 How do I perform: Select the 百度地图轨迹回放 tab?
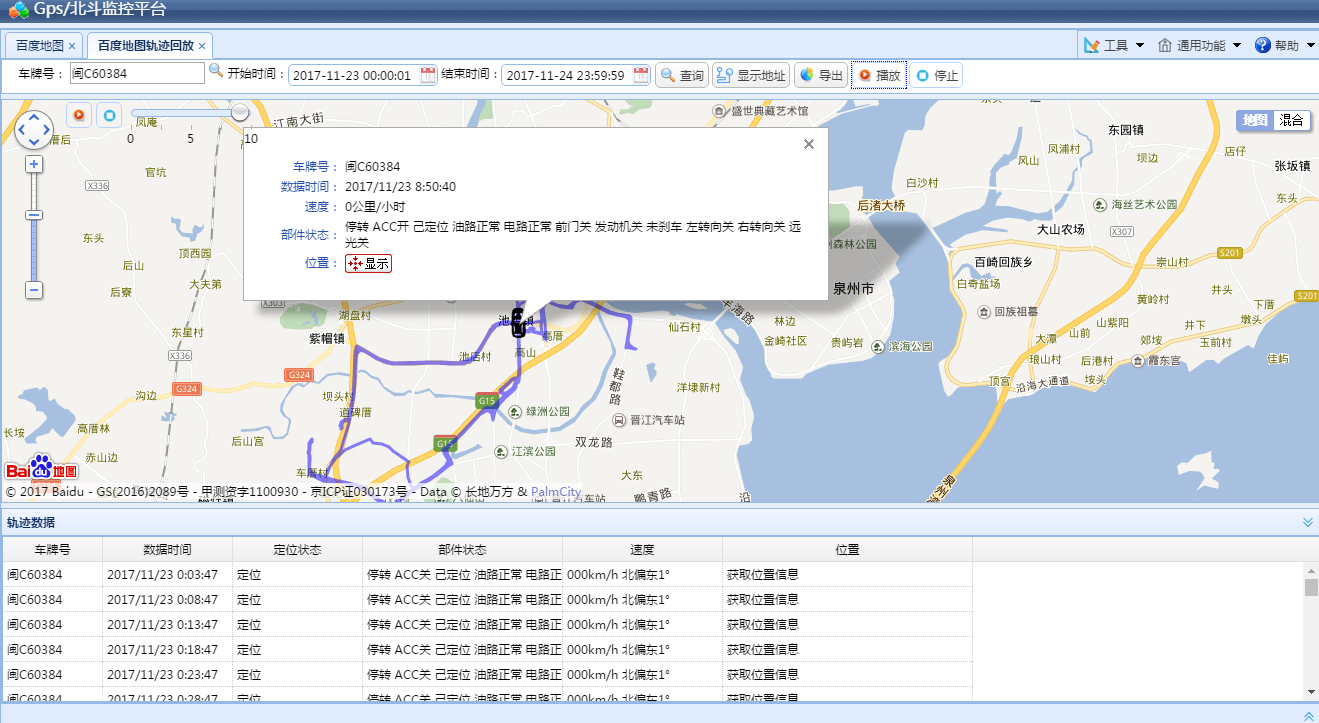[x=145, y=46]
